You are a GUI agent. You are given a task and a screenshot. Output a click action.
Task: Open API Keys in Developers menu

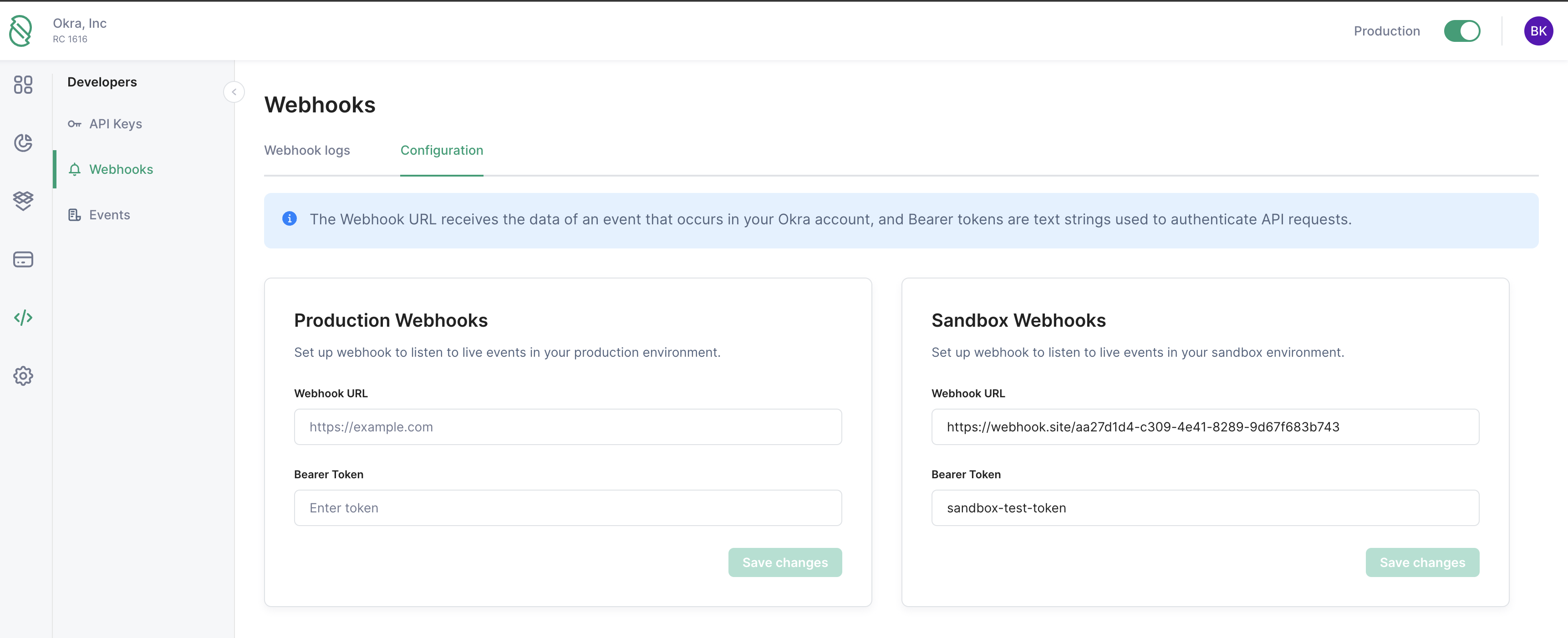[115, 124]
